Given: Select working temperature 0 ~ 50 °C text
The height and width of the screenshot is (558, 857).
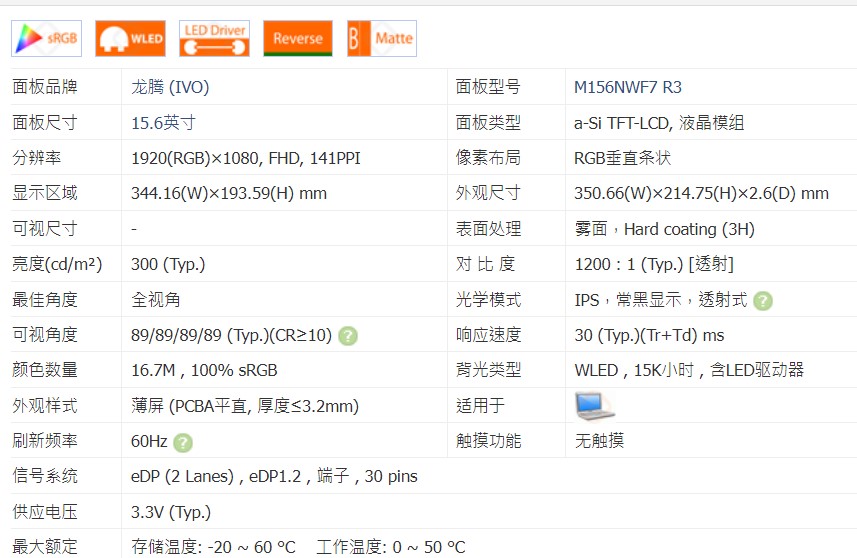Looking at the screenshot, I should tap(391, 547).
